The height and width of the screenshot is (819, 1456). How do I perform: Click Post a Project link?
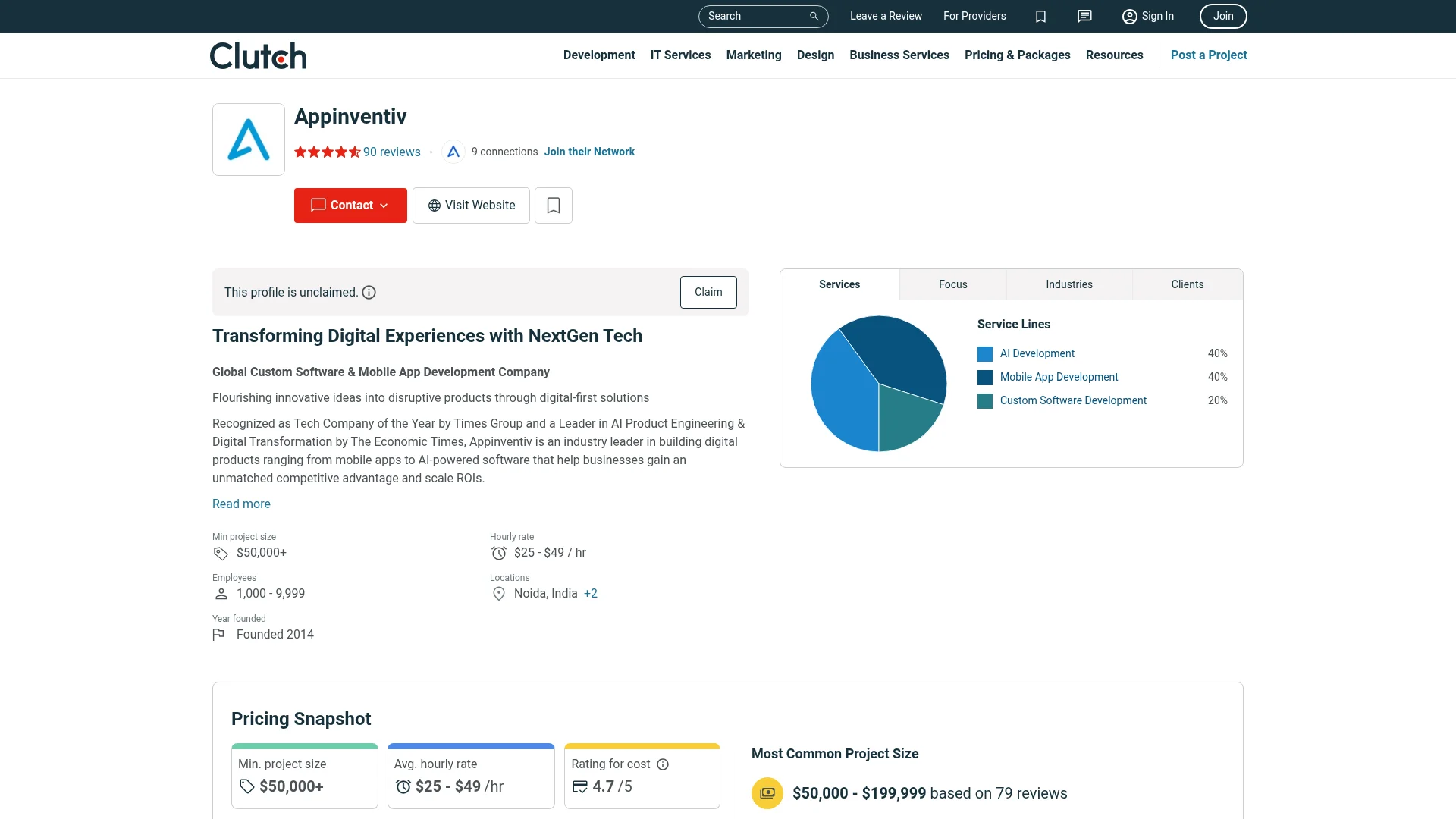point(1209,55)
